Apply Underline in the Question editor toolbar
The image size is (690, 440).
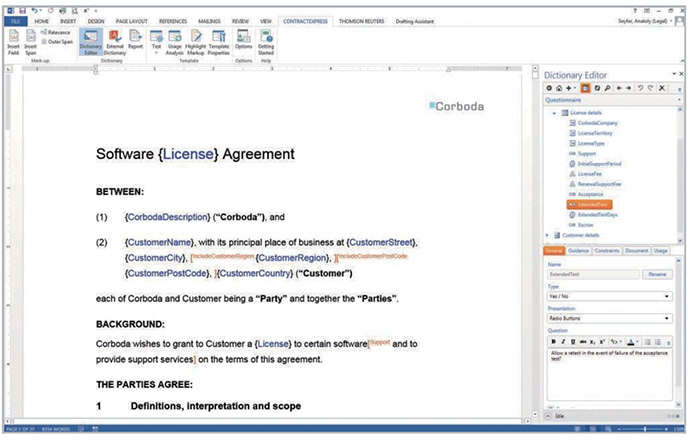pyautogui.click(x=573, y=342)
